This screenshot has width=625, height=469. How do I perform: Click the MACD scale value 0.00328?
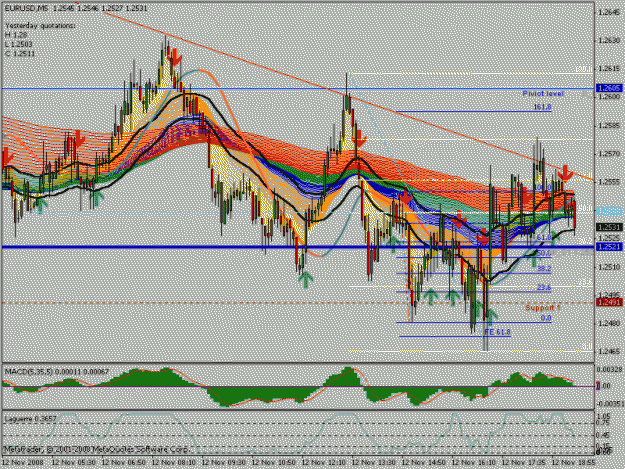(x=609, y=370)
